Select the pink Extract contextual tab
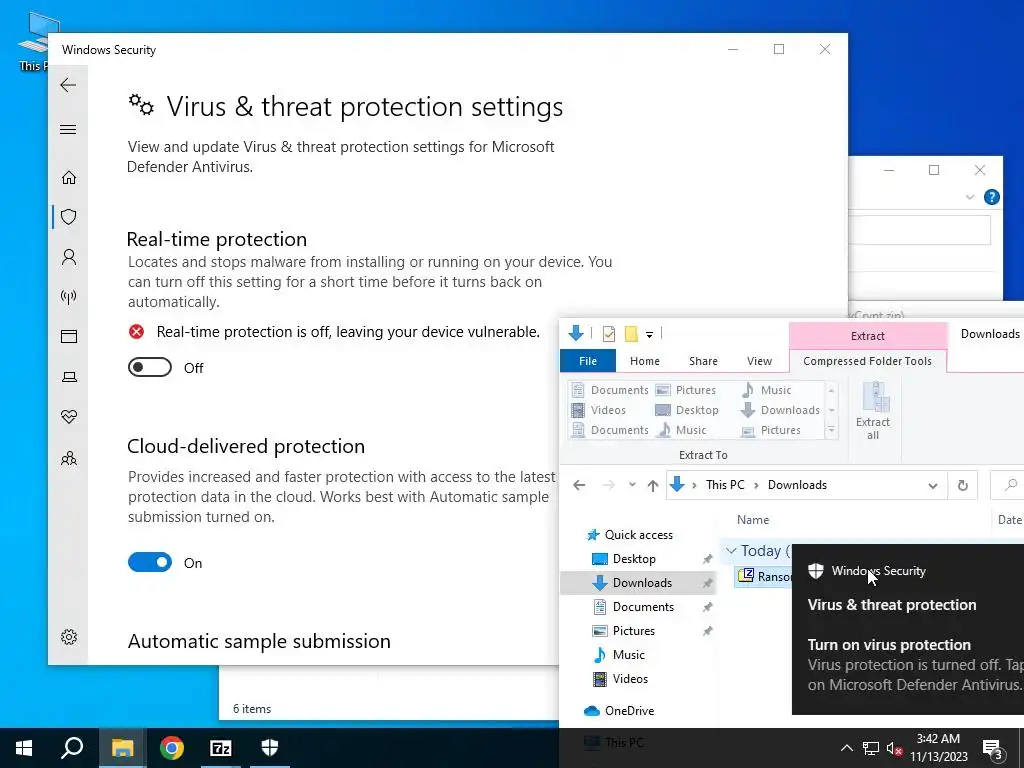1024x768 pixels. (867, 336)
